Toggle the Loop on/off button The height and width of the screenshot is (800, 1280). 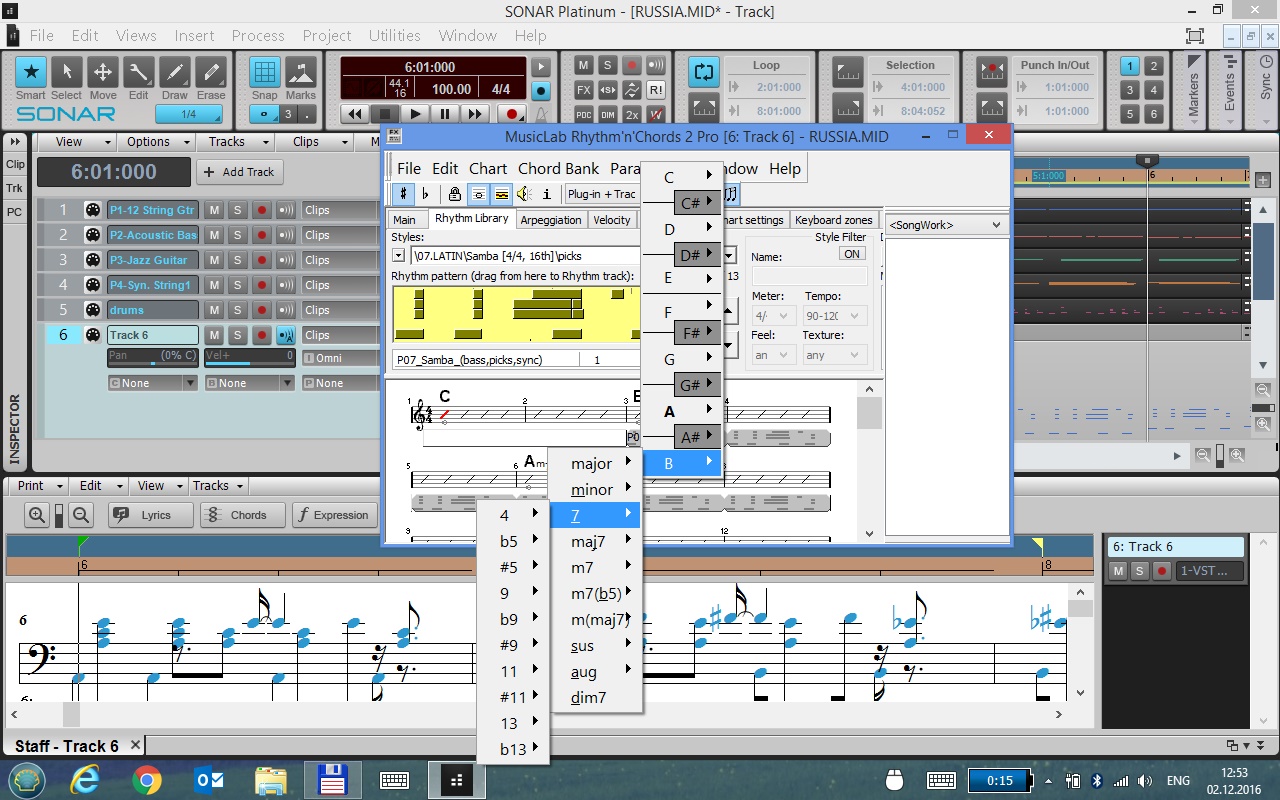pos(703,72)
